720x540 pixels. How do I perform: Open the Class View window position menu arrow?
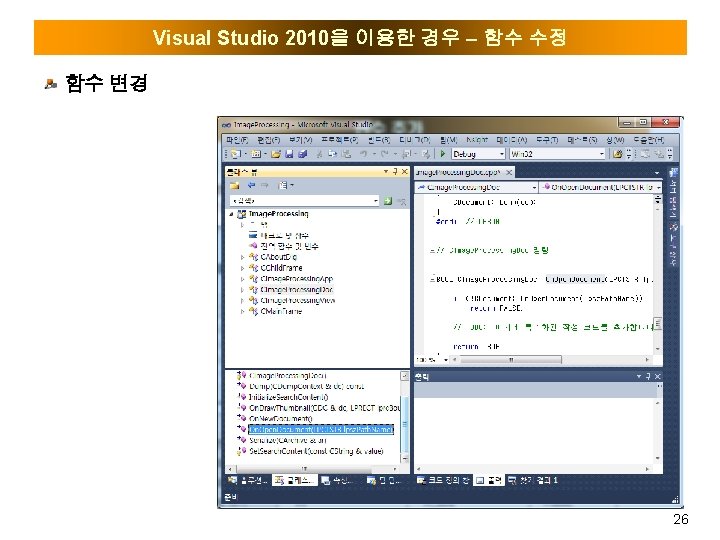point(386,172)
